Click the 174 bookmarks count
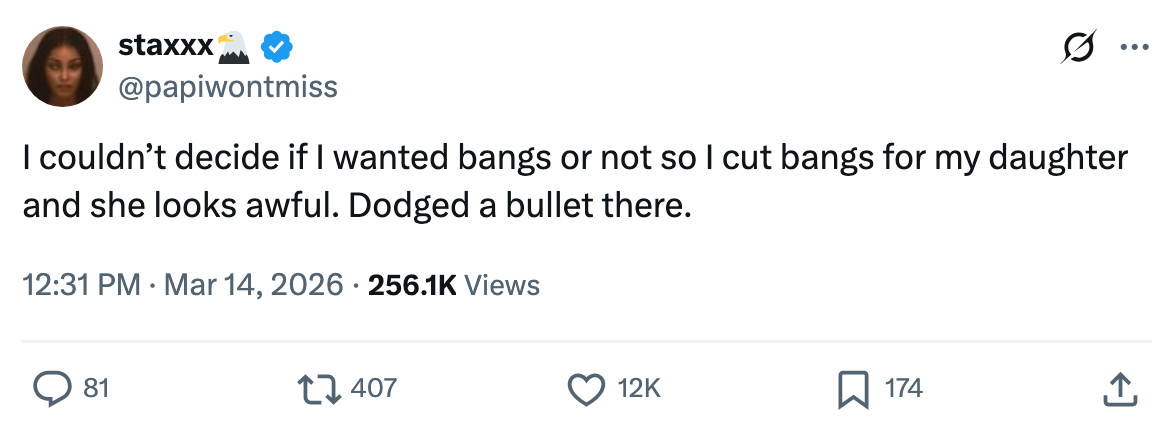 [904, 388]
